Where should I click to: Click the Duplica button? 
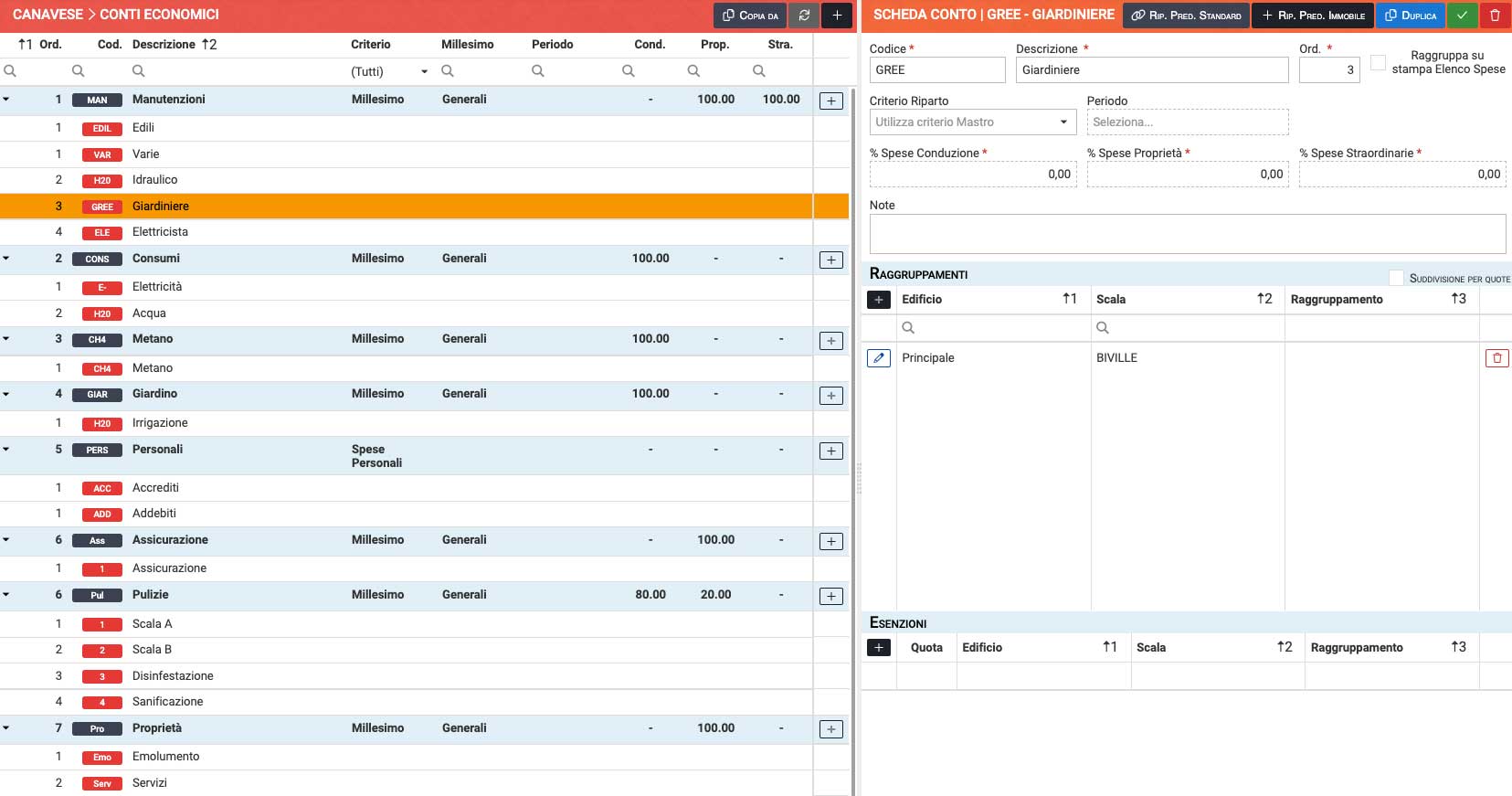pos(1411,15)
